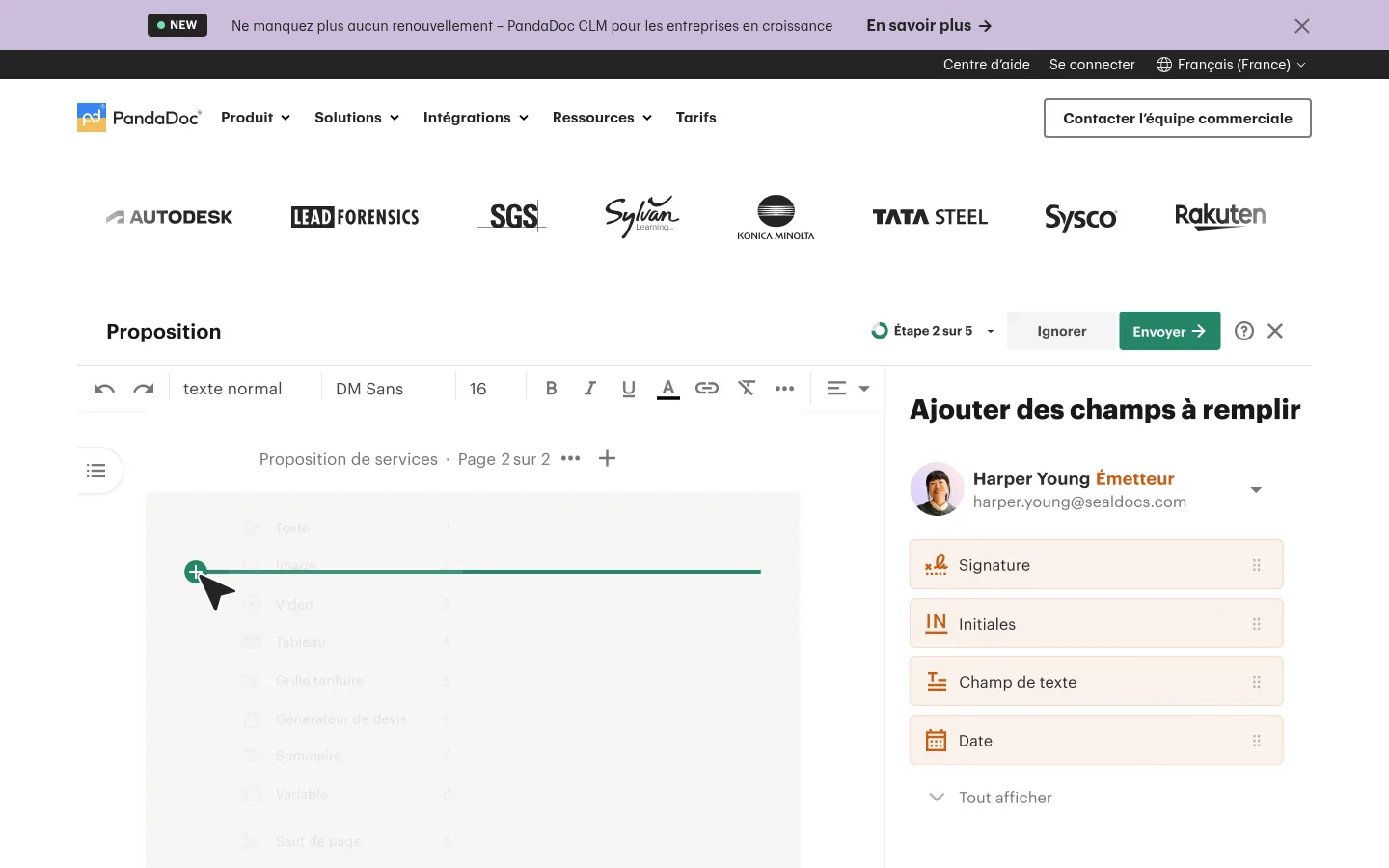Click the Signature field's drag handle

coord(1257,565)
